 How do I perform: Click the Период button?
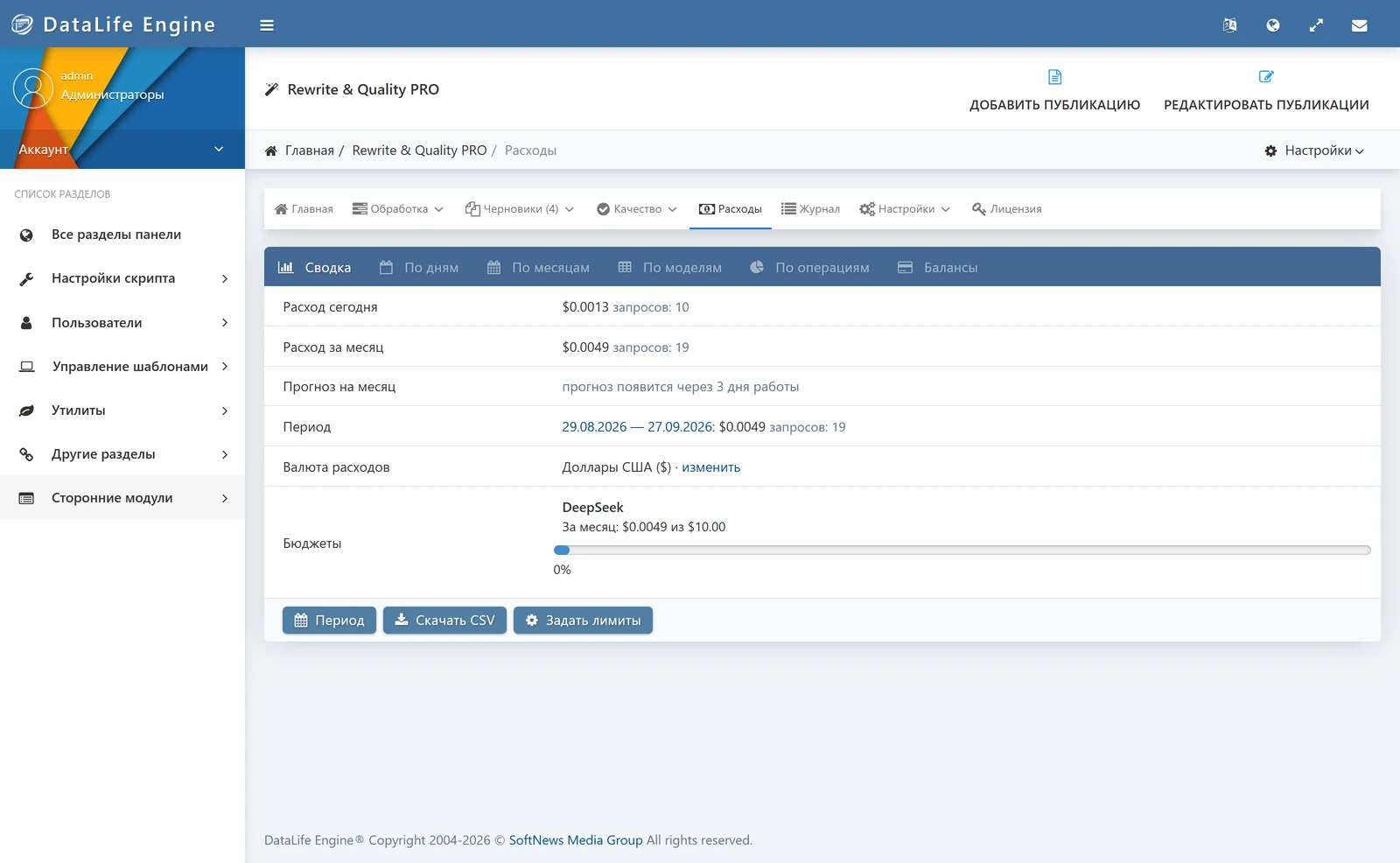pos(329,621)
